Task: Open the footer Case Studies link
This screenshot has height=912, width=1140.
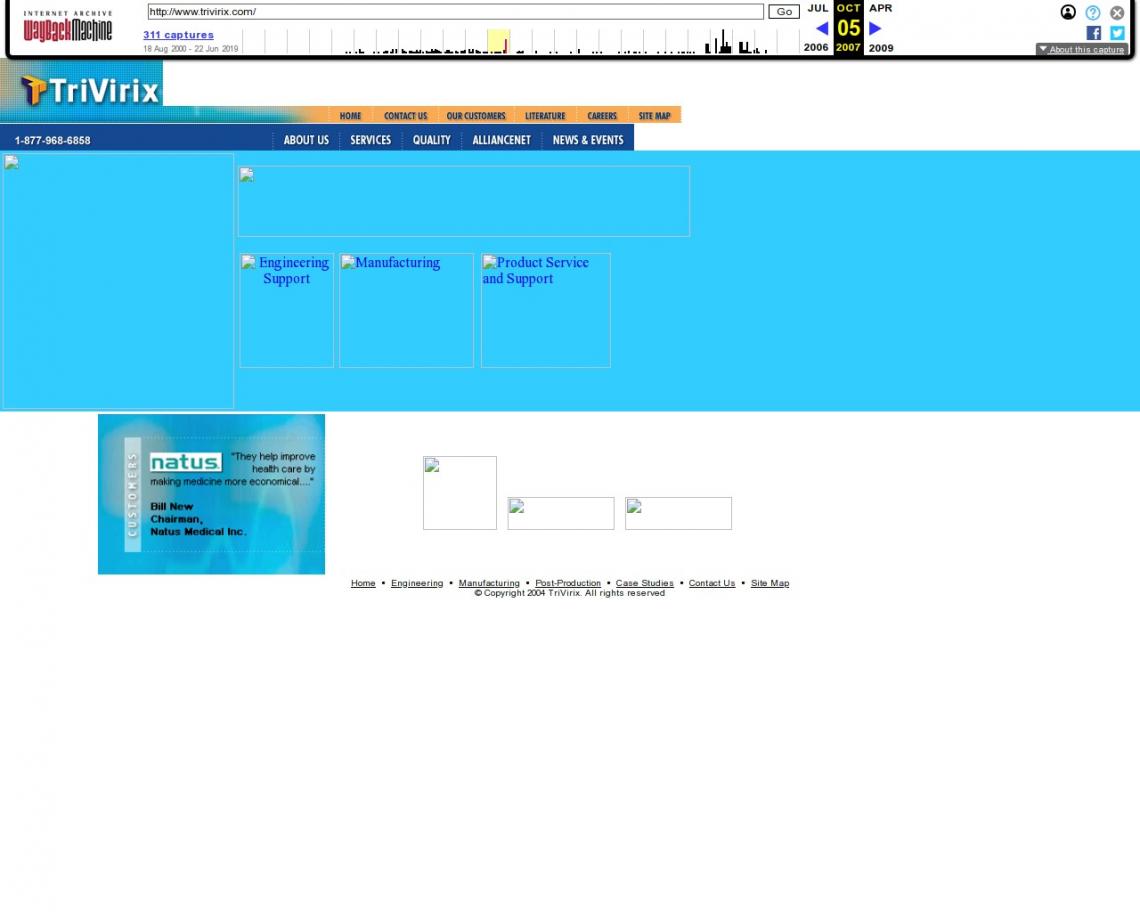Action: (x=644, y=583)
